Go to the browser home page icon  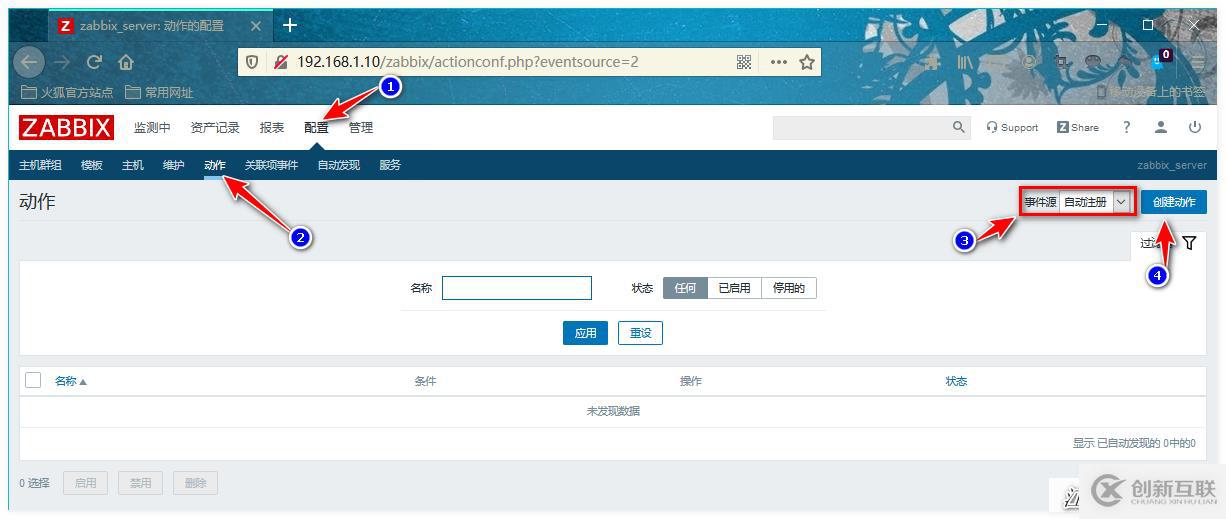126,62
